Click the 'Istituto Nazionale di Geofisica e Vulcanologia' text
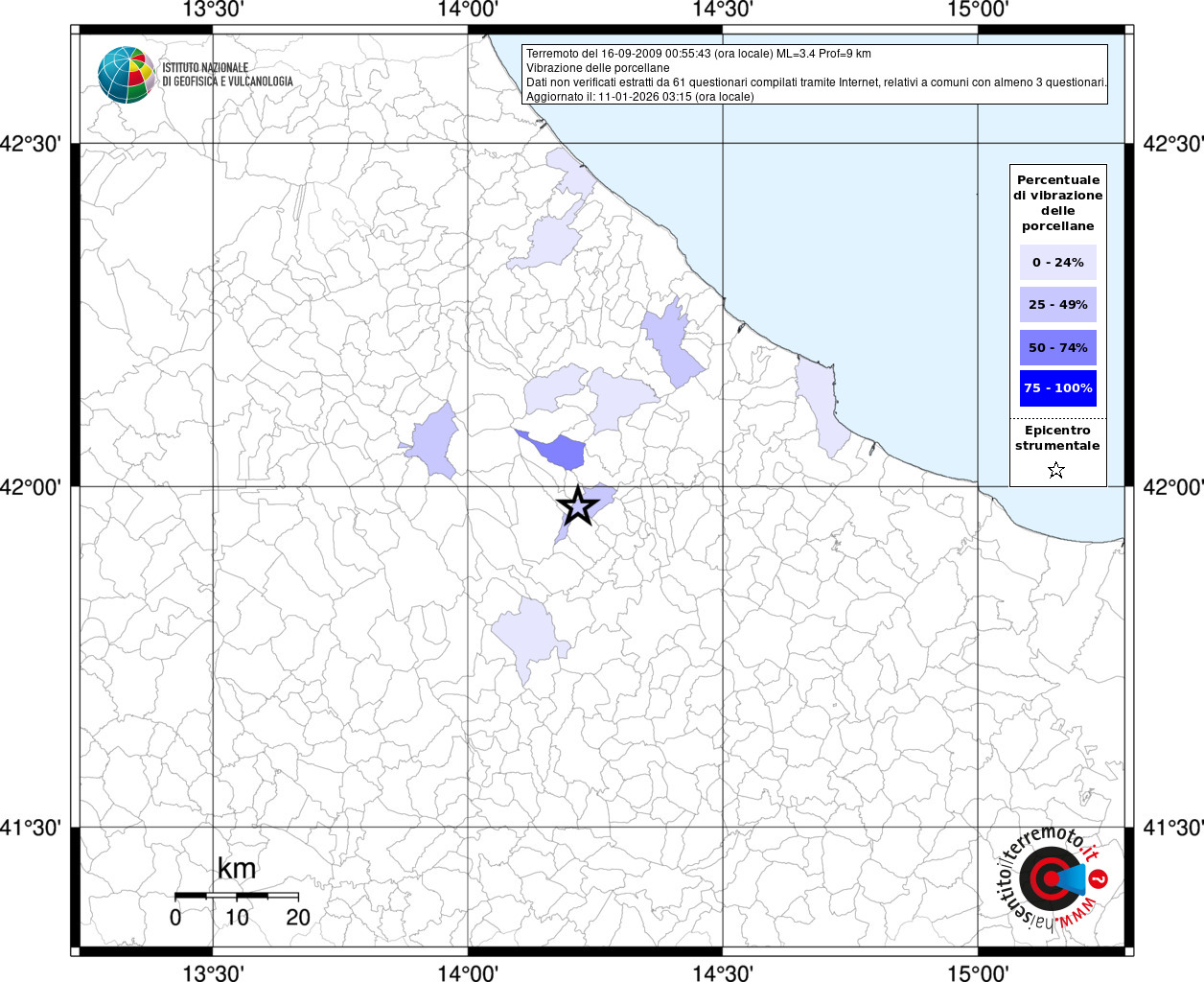The image size is (1204, 982). point(227,75)
